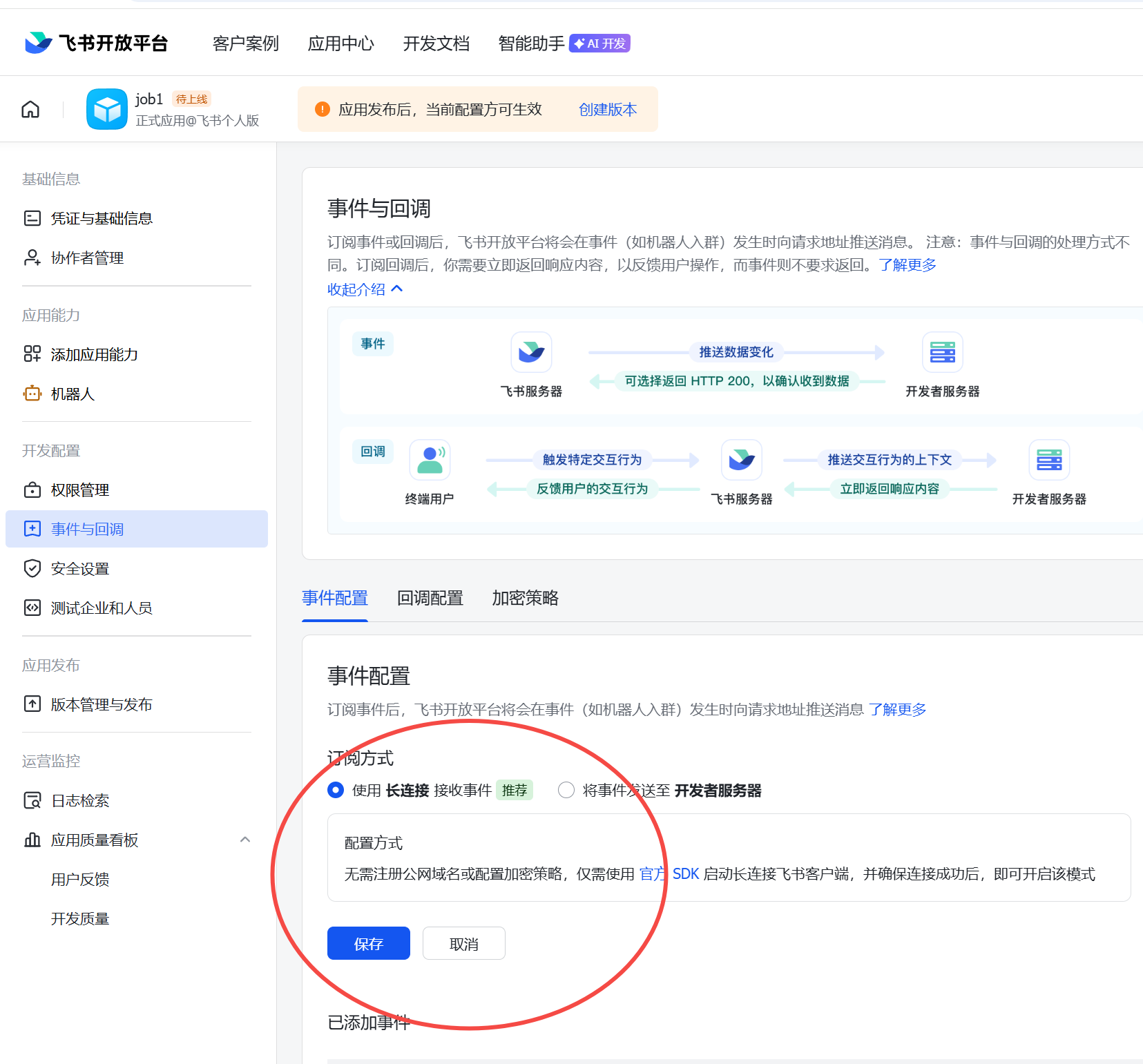Open 智能助手 in top navigation

(531, 43)
